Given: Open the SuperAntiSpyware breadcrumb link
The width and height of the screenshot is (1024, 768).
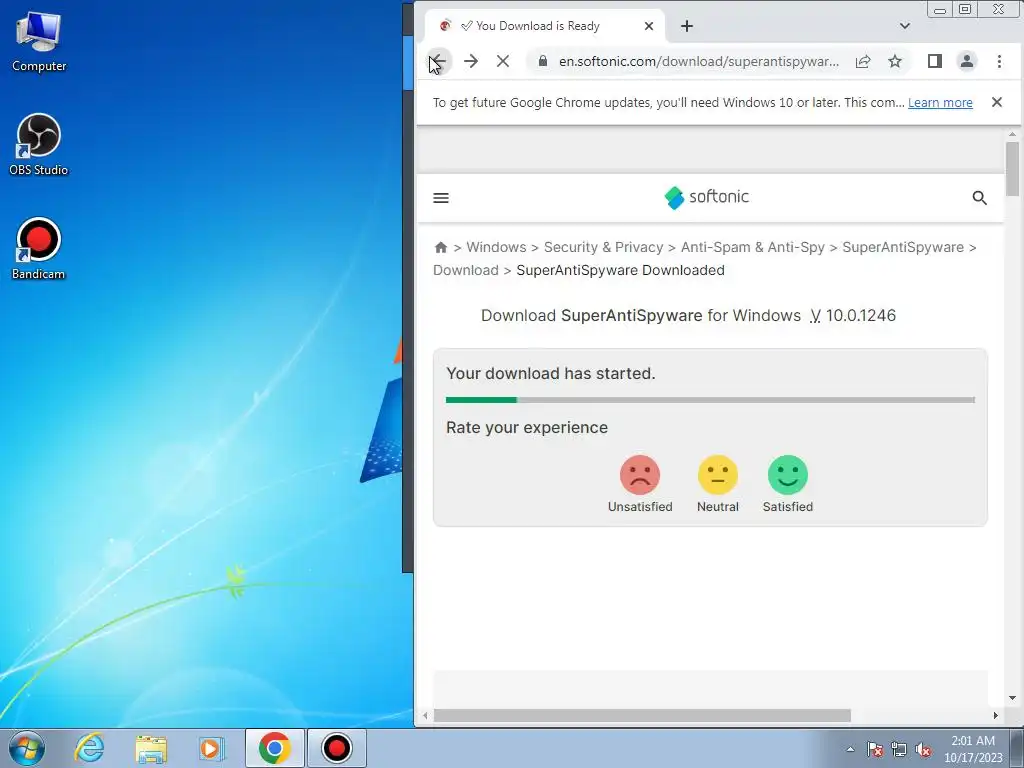Looking at the screenshot, I should (903, 248).
